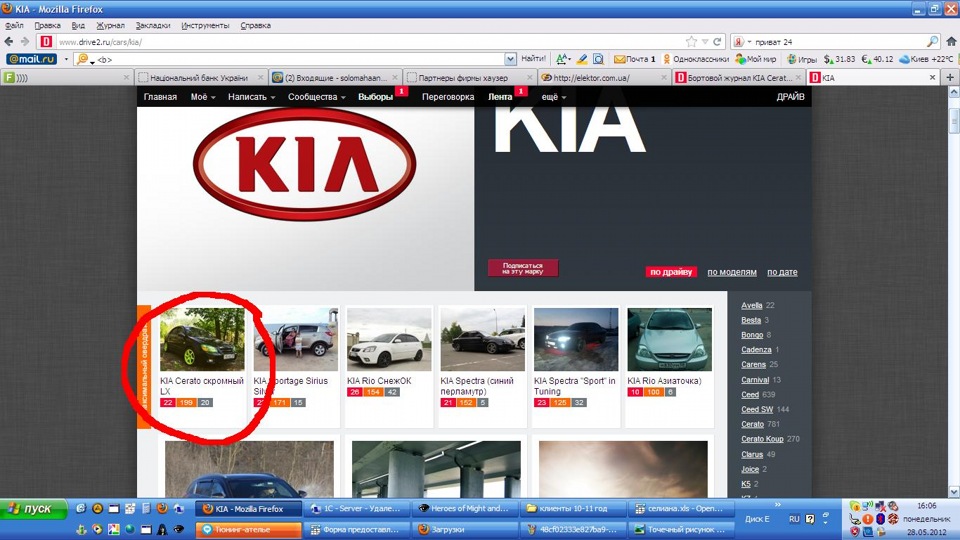Viewport: 960px width, 540px height.
Task: Sort cars по моделям
Action: point(732,272)
